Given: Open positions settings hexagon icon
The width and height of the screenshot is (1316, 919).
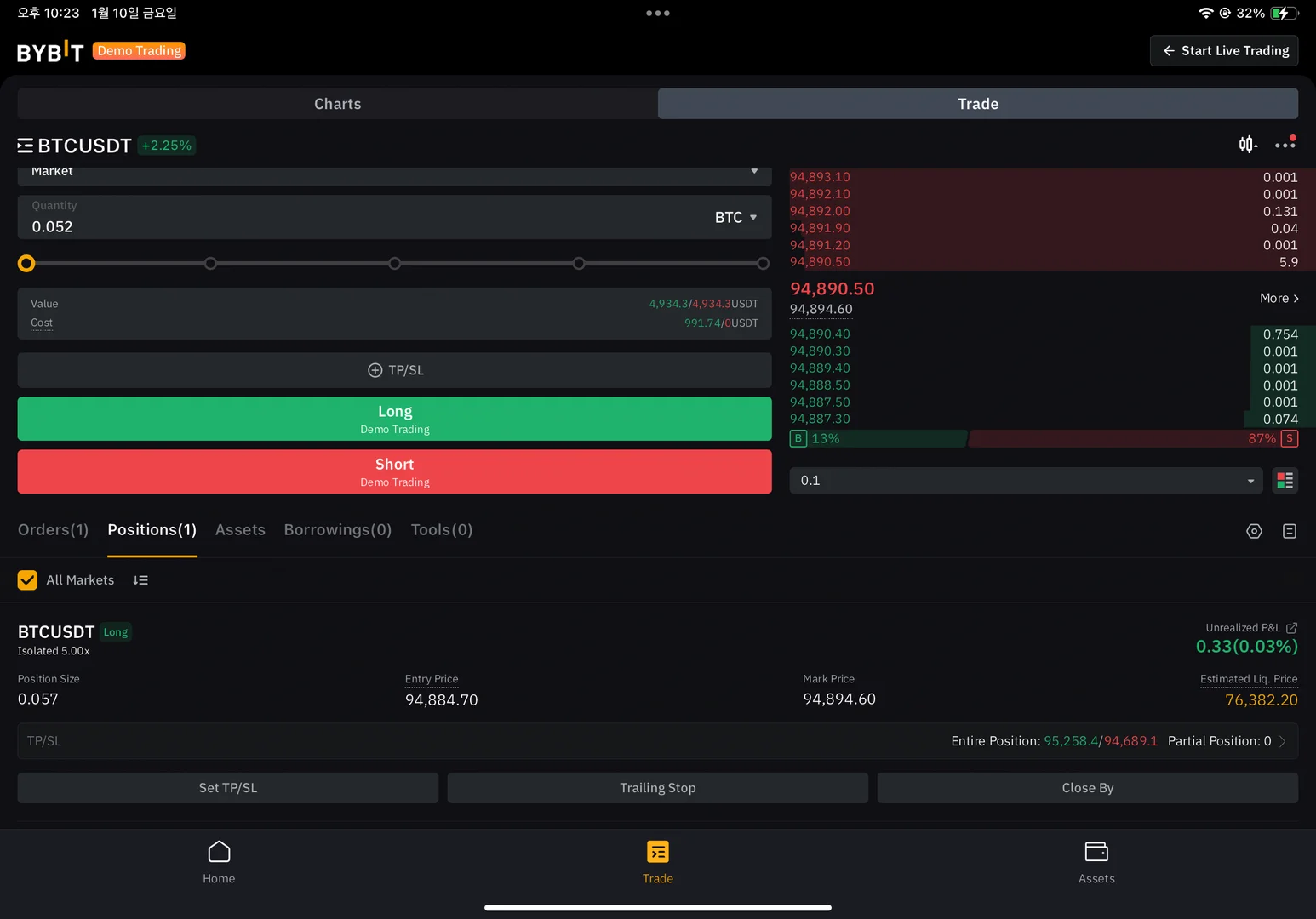Looking at the screenshot, I should click(1254, 531).
